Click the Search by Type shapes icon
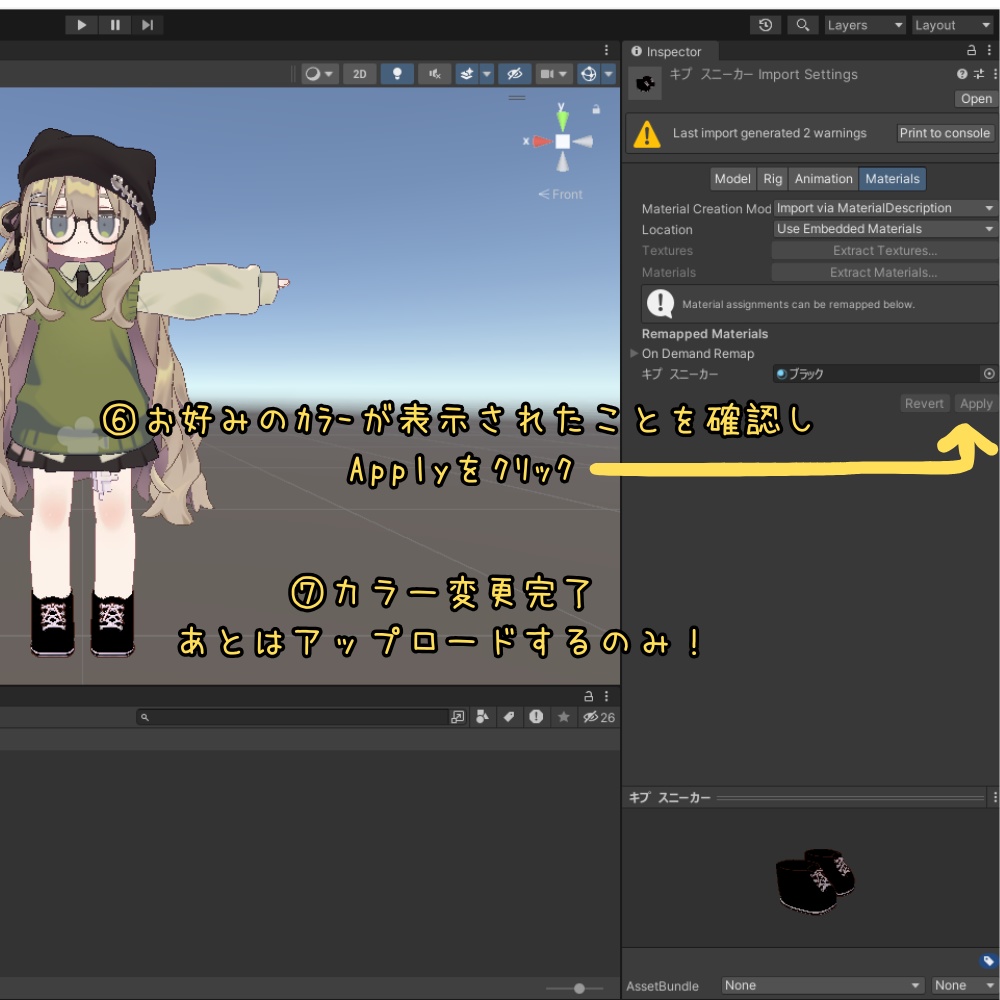Image resolution: width=1000 pixels, height=1000 pixels. (x=483, y=717)
